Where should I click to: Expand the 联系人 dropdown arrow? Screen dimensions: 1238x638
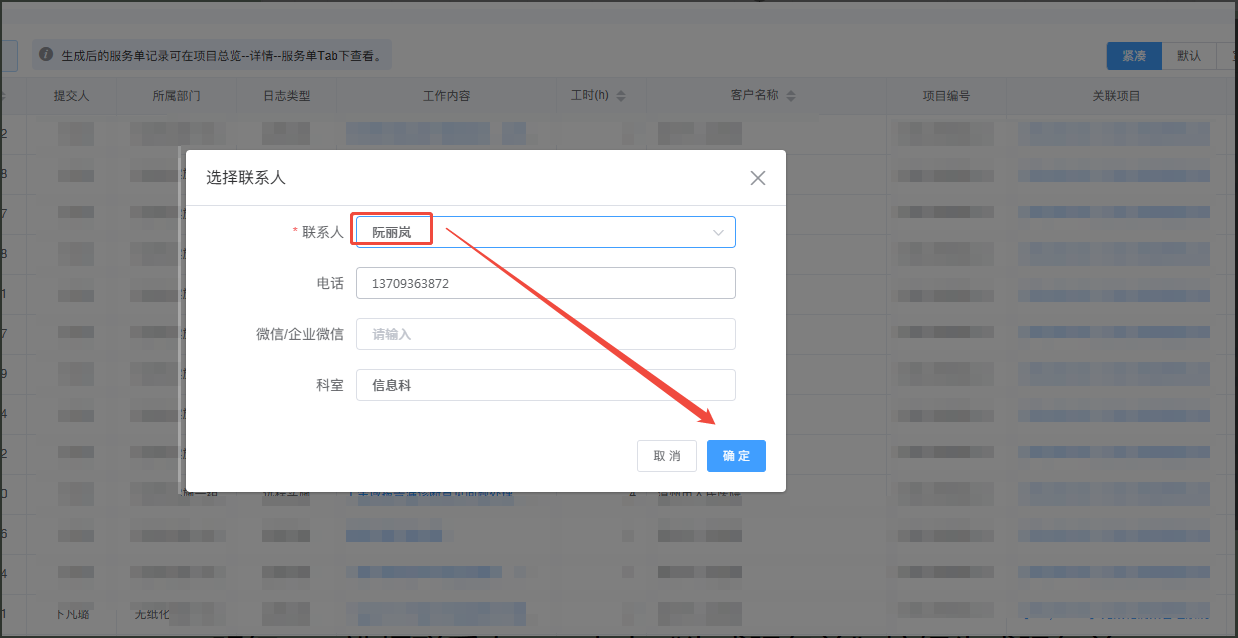718,232
